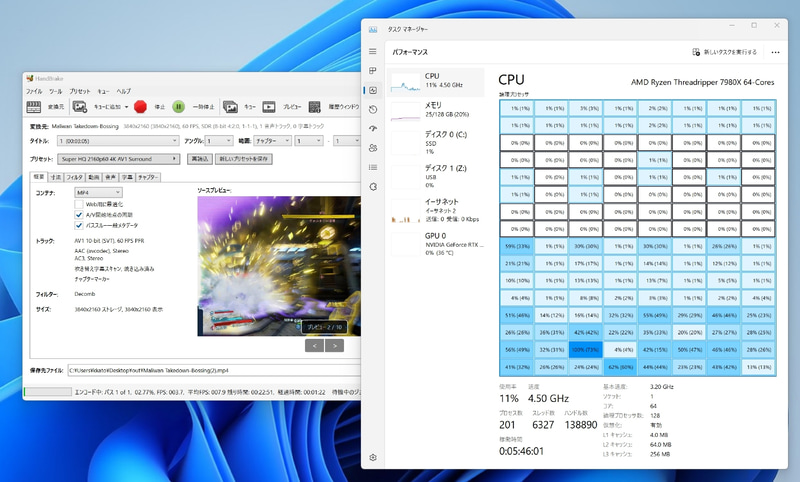Image resolution: width=800 pixels, height=482 pixels.
Task: Click the 新しいタスクを実行する button
Action: pyautogui.click(x=724, y=52)
